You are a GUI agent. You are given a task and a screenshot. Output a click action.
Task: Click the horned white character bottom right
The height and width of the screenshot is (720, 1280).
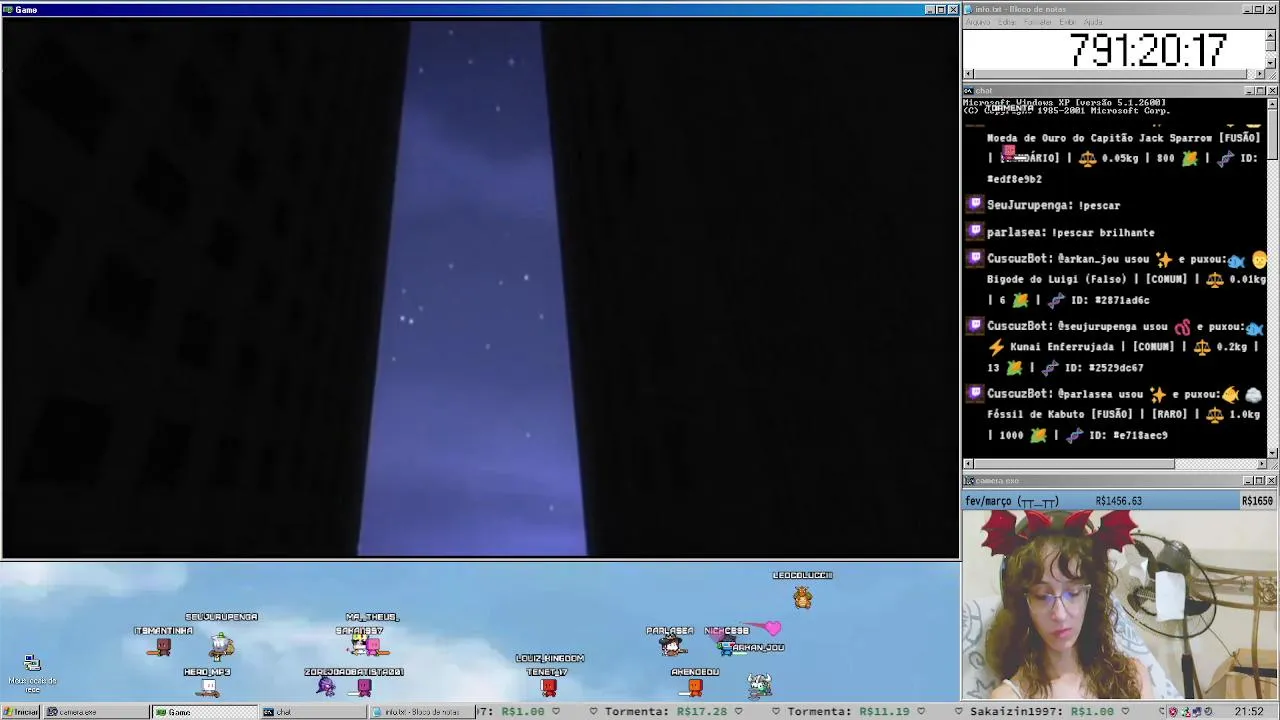pos(759,684)
